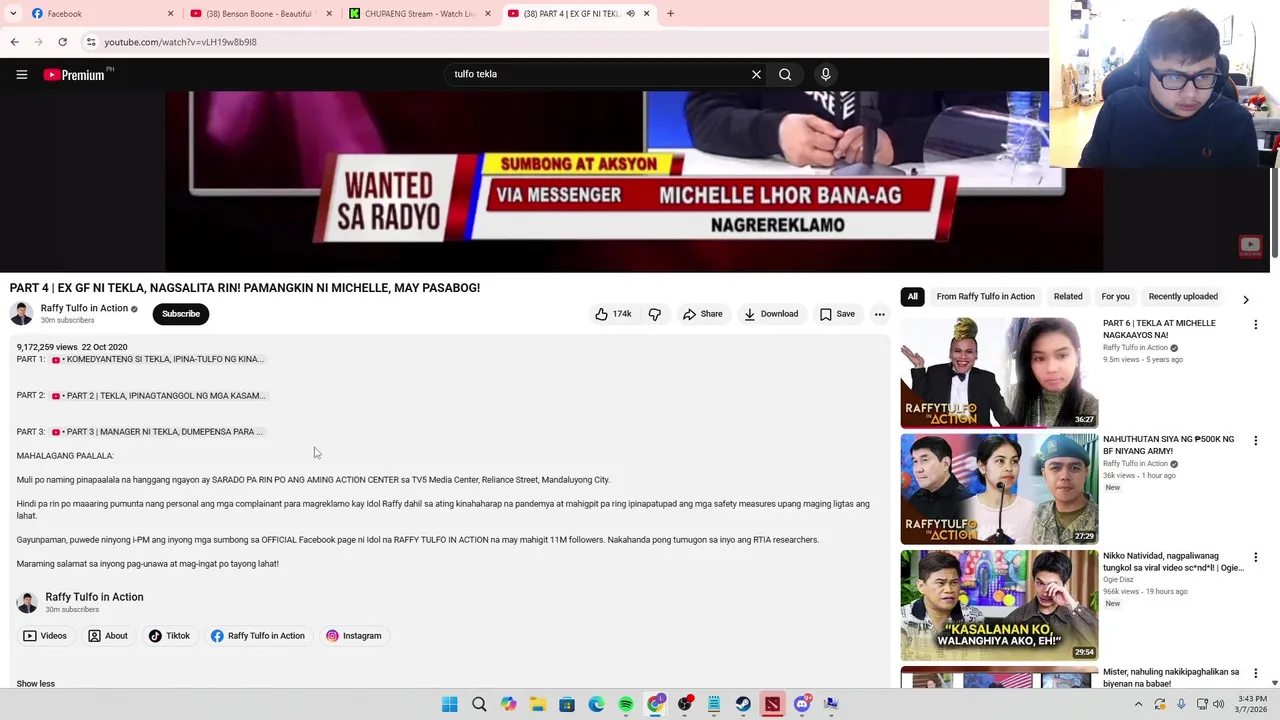
Task: Open Raffy Tulfo in Action Facebook chip
Action: click(x=257, y=636)
